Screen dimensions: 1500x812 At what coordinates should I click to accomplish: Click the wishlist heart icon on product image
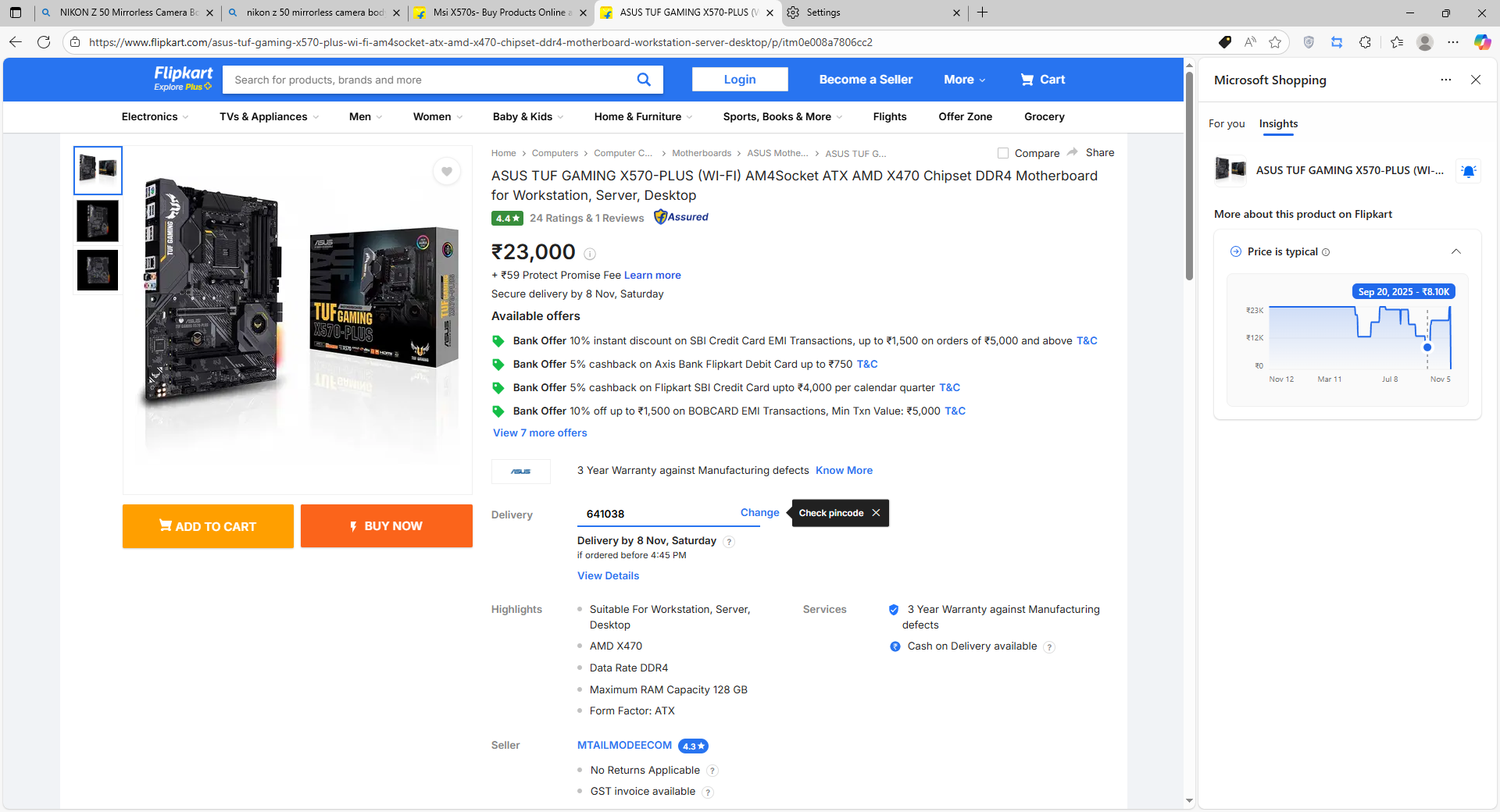447,172
